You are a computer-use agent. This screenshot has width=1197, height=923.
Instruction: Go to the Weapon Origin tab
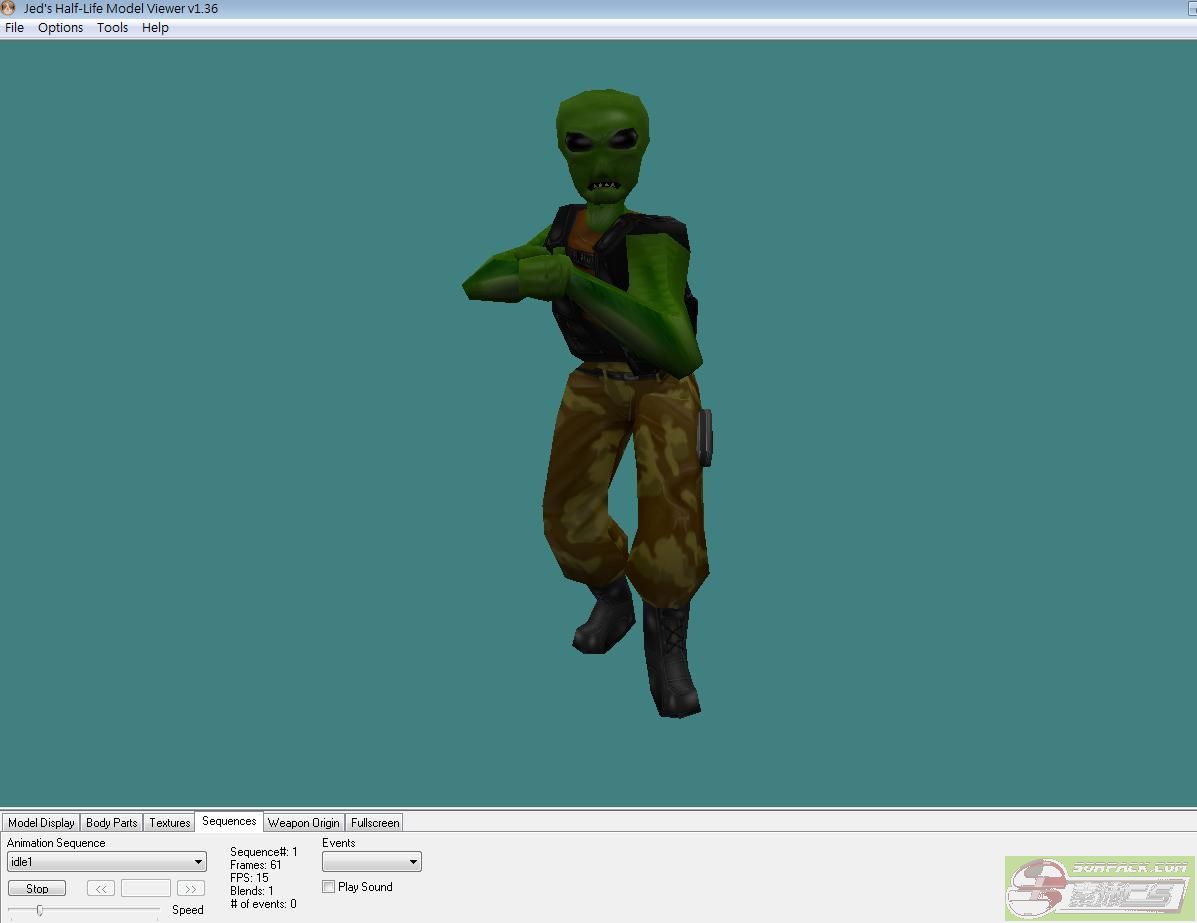pos(303,823)
